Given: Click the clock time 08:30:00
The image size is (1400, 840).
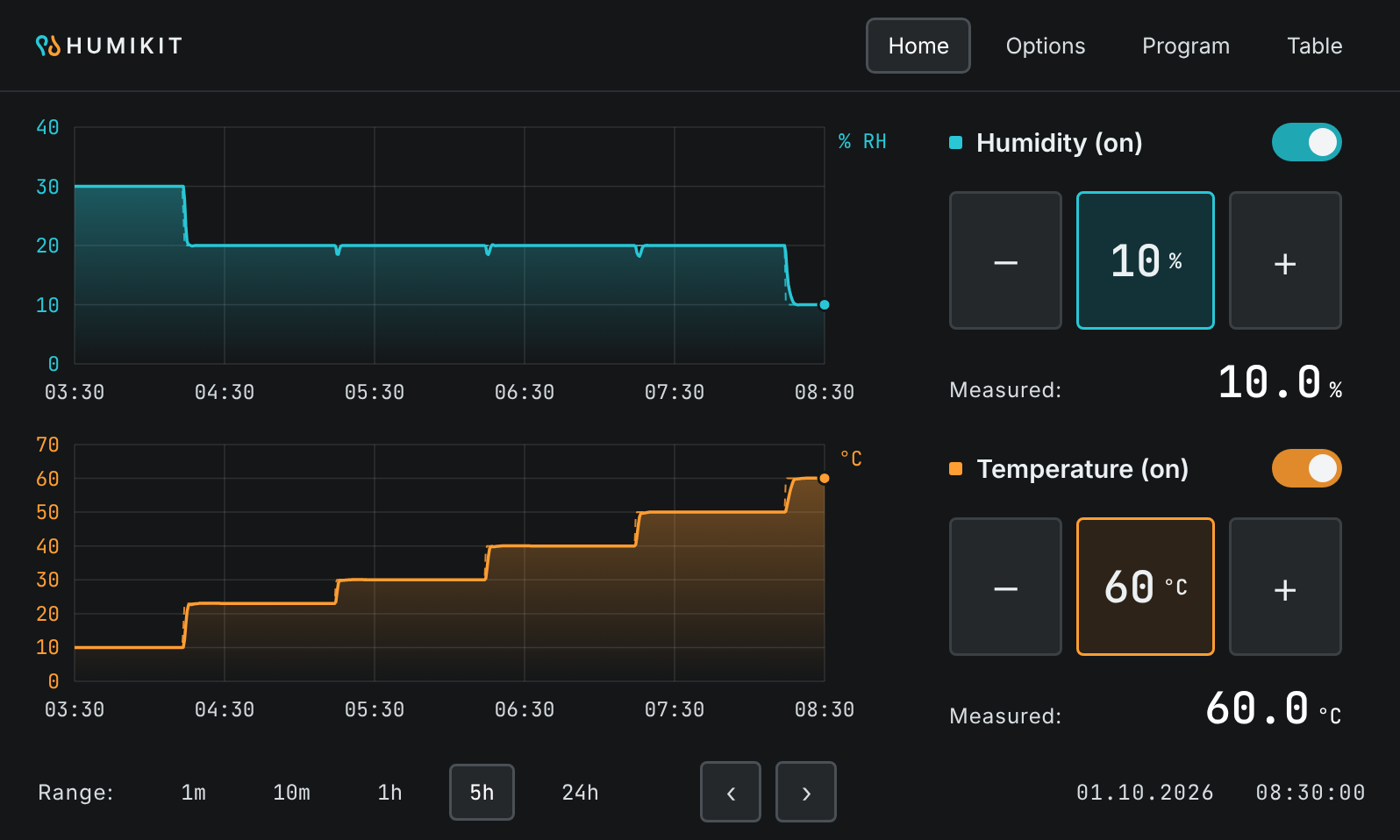Looking at the screenshot, I should [1311, 793].
